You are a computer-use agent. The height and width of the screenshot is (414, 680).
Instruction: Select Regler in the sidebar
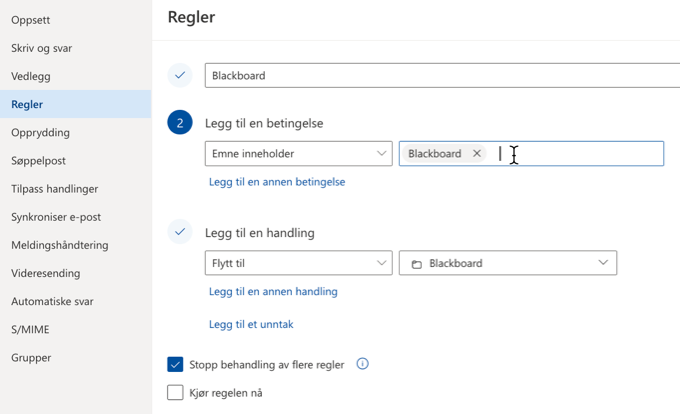(75, 104)
